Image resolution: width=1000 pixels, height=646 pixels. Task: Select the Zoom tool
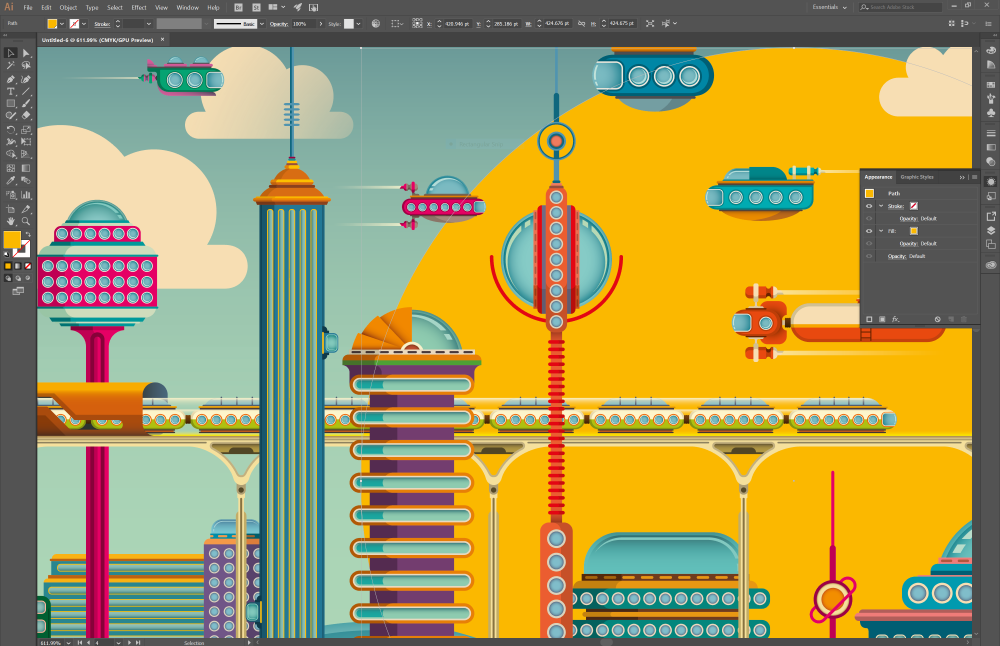coord(26,221)
